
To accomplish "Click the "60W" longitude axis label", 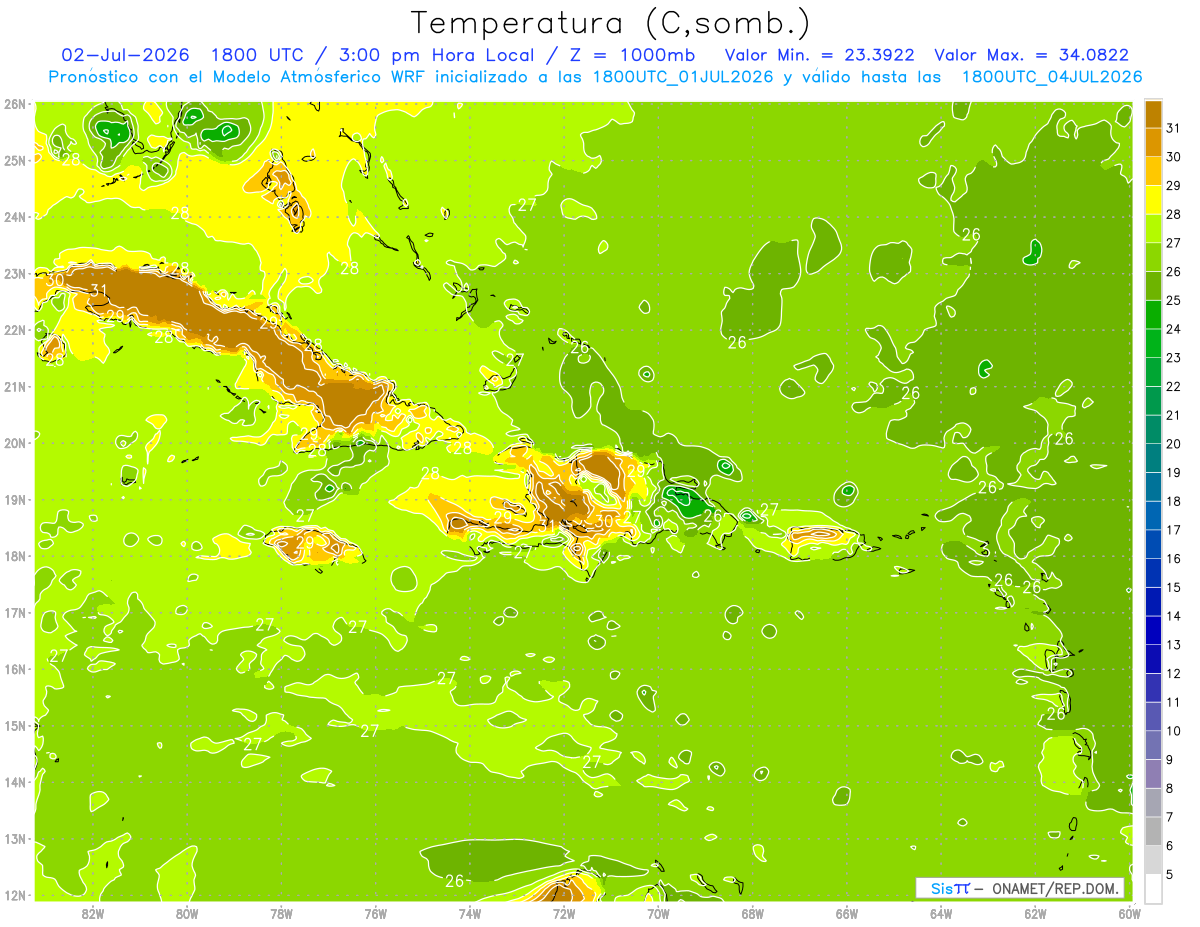I will click(x=1129, y=913).
